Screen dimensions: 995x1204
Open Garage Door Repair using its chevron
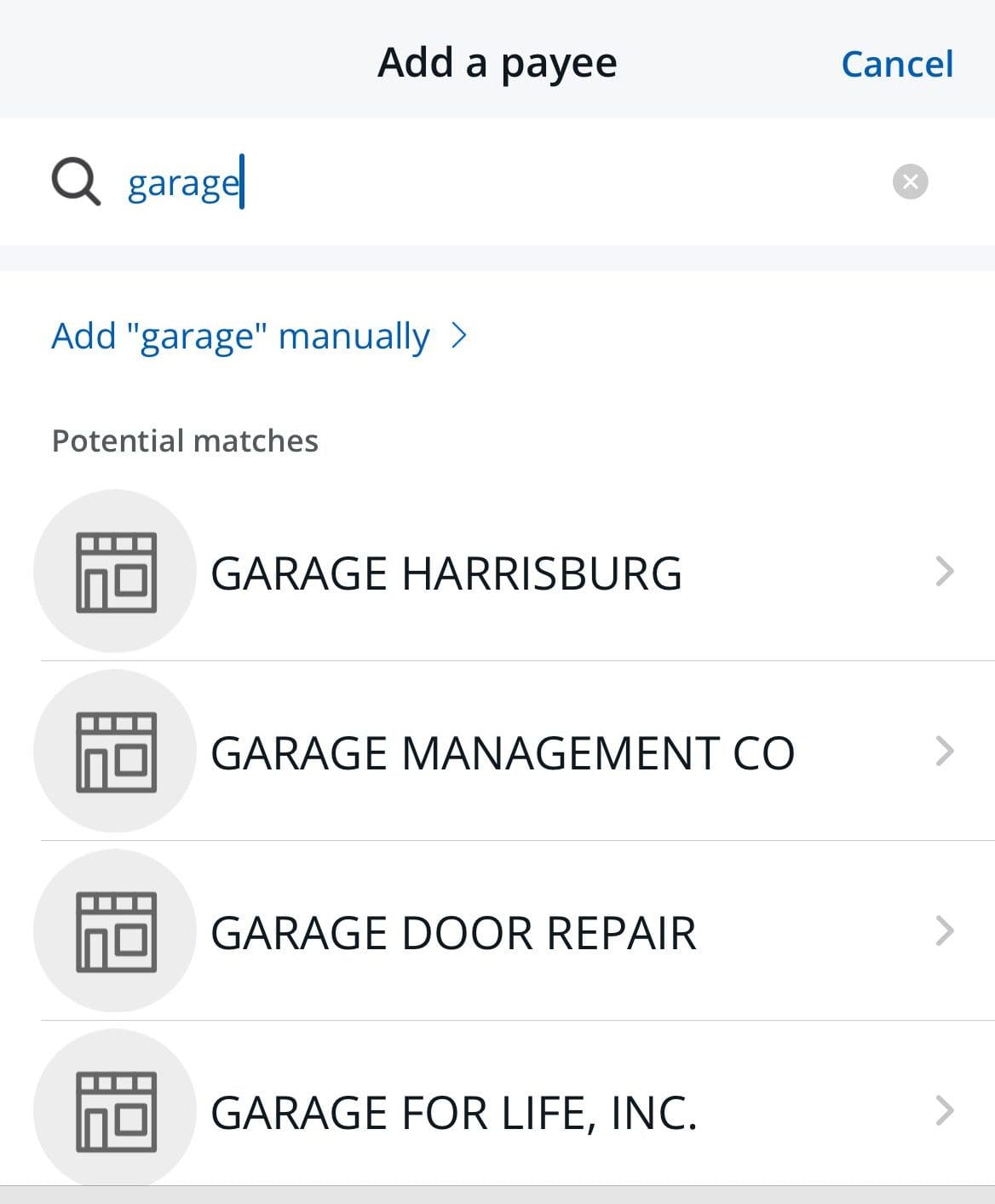[x=944, y=931]
